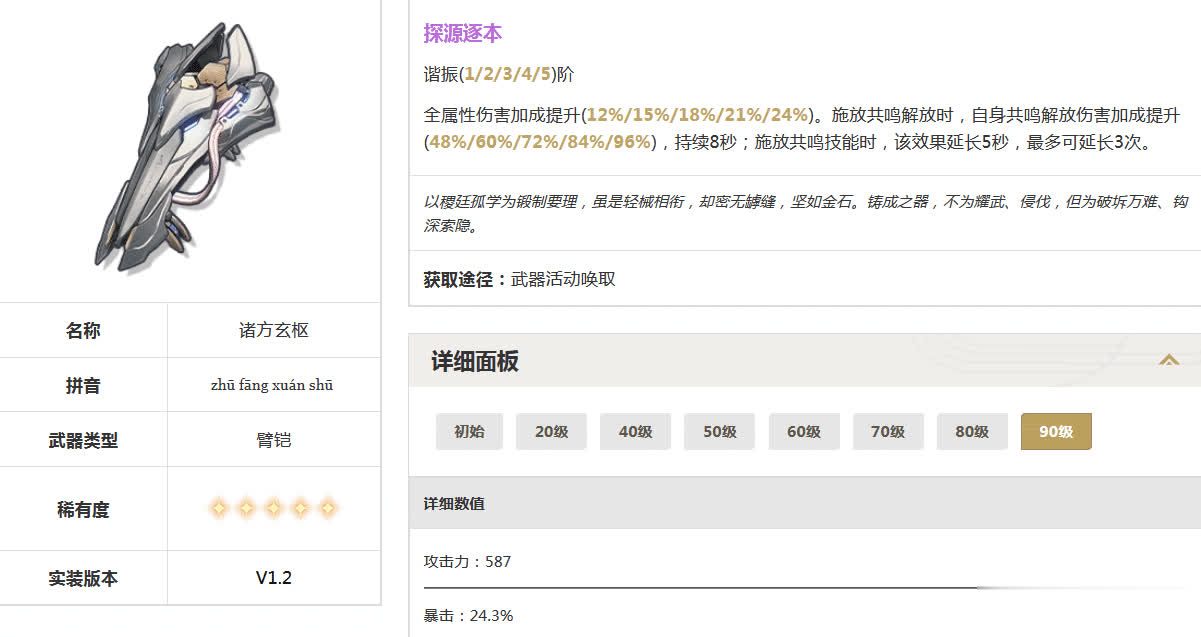1201x637 pixels.
Task: Click the 详细面板 header title
Action: 475,361
